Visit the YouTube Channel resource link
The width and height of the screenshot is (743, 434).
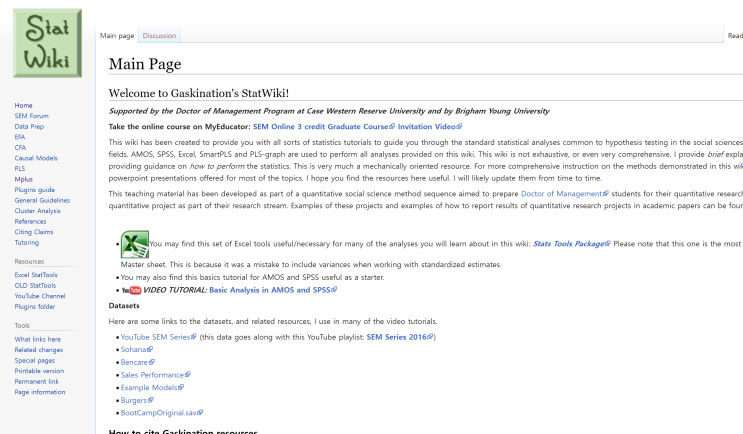tap(40, 296)
